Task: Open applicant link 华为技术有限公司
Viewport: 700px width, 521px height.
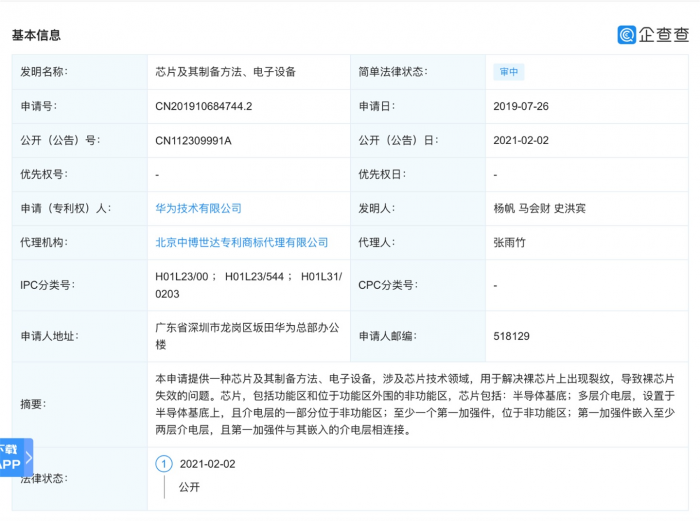Action: click(x=198, y=208)
